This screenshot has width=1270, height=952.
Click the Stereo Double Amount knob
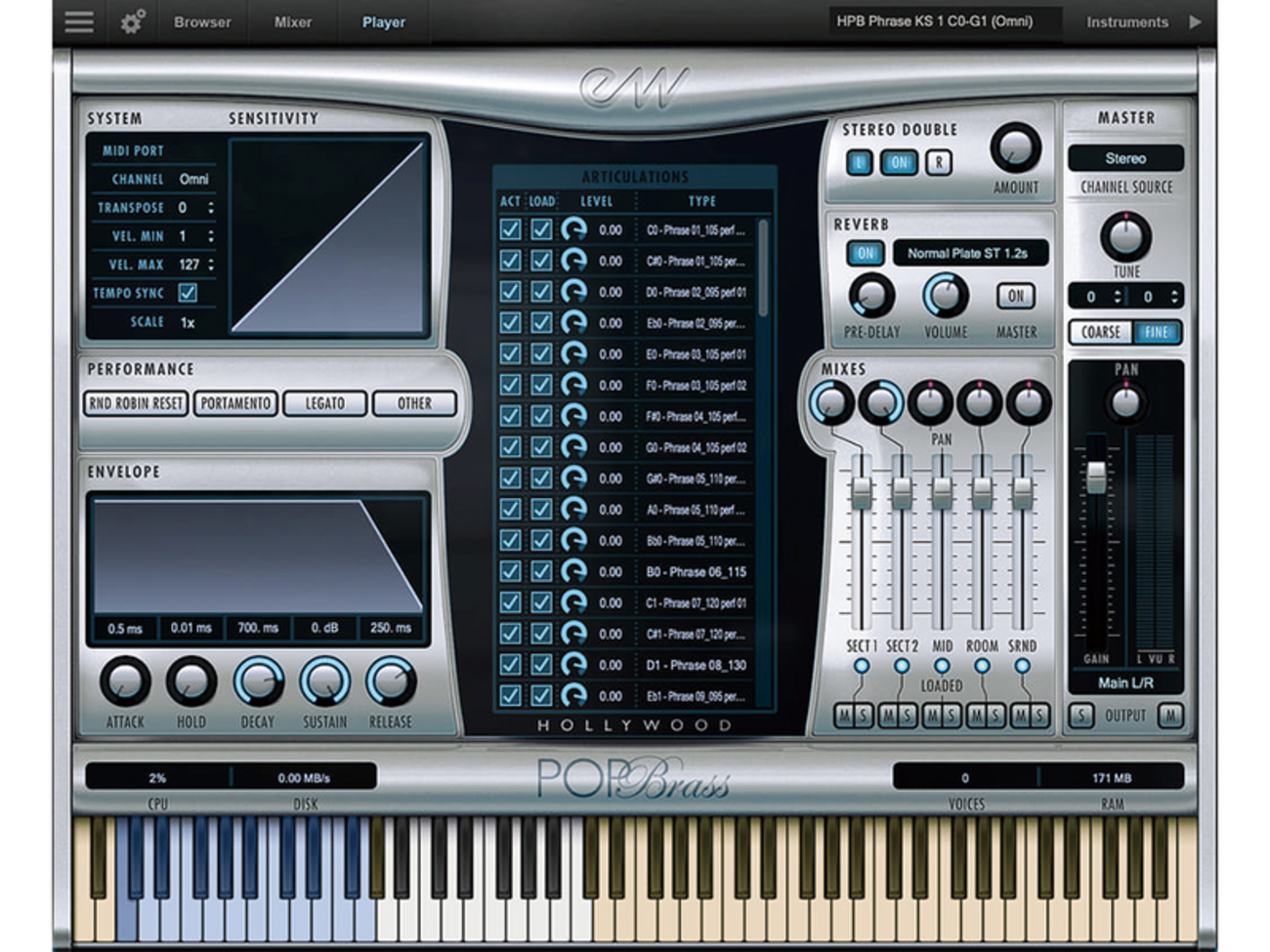pyautogui.click(x=1016, y=148)
